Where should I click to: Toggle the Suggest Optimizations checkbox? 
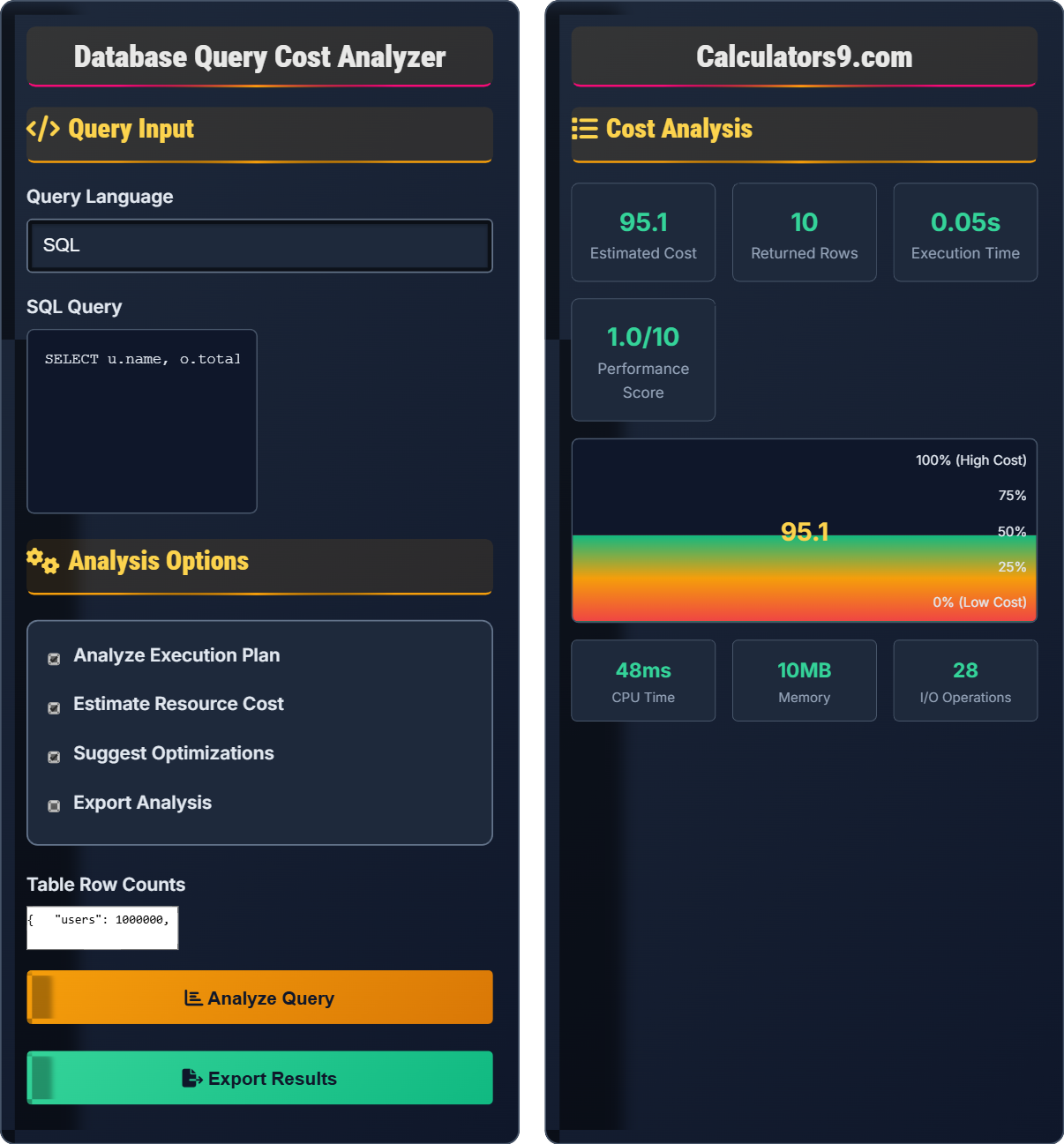coord(54,757)
